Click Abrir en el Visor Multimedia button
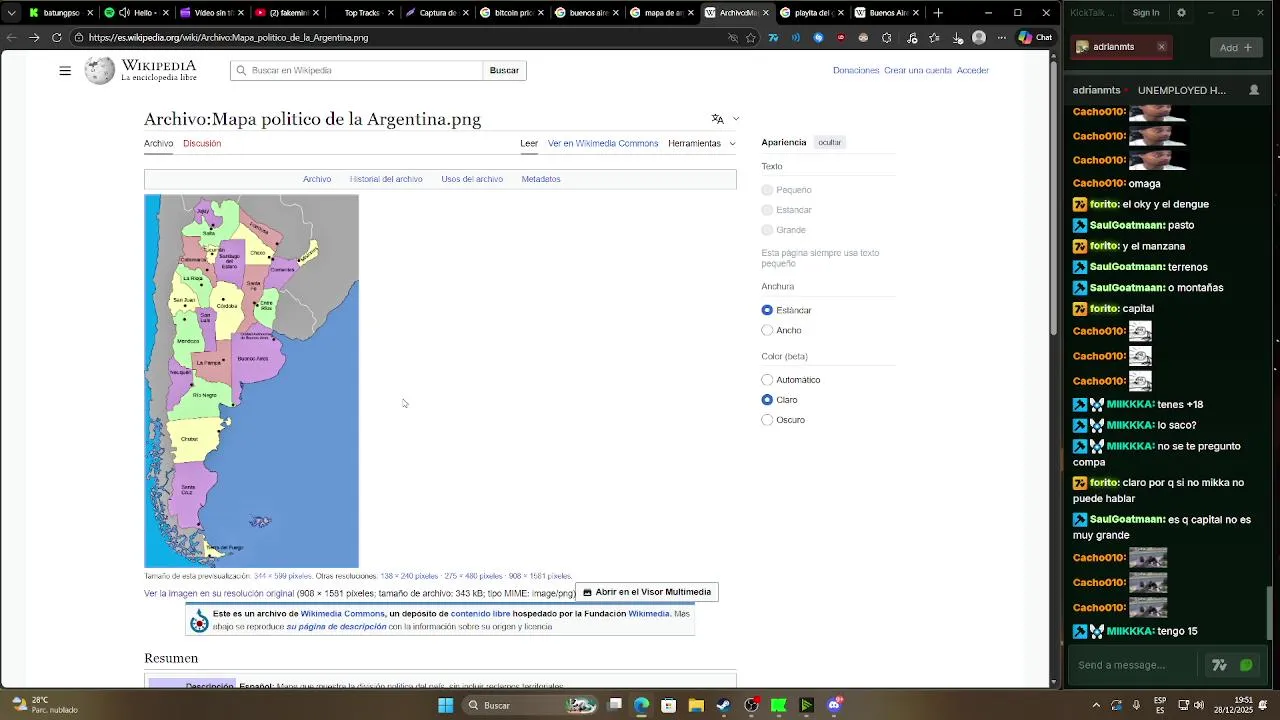1280x720 pixels. (x=647, y=592)
